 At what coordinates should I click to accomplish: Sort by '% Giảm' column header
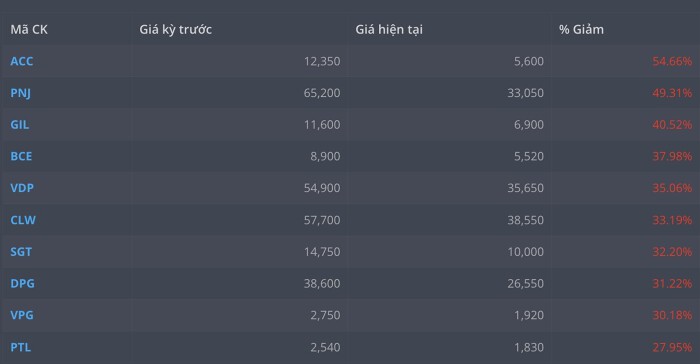[x=581, y=29]
